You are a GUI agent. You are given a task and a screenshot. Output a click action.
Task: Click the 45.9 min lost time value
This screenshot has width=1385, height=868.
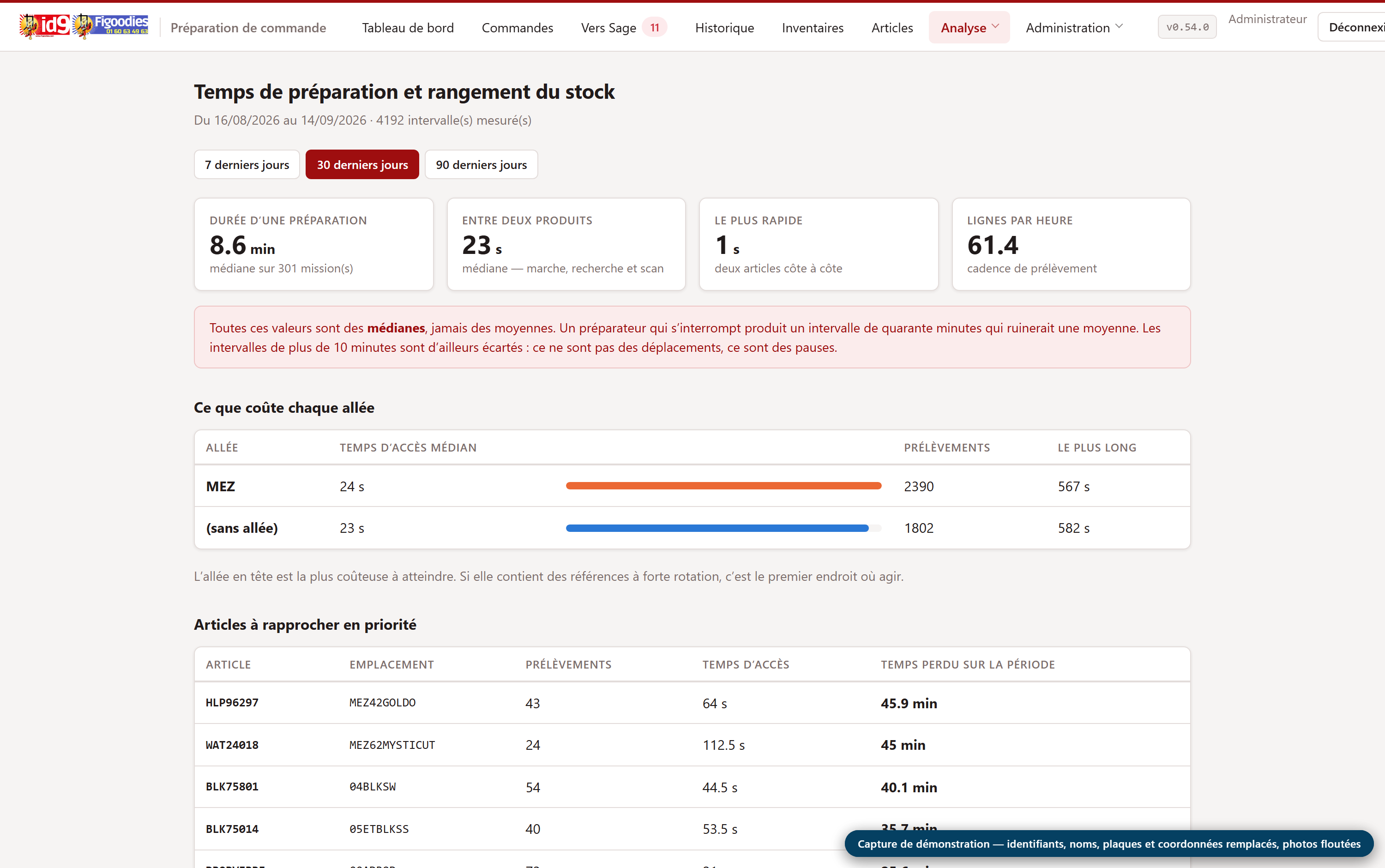[x=909, y=703]
